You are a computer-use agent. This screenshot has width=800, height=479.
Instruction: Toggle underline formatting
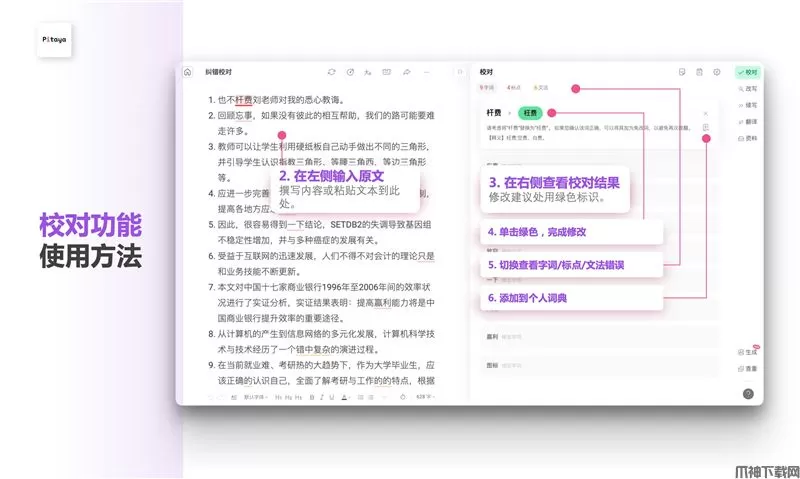point(332,397)
